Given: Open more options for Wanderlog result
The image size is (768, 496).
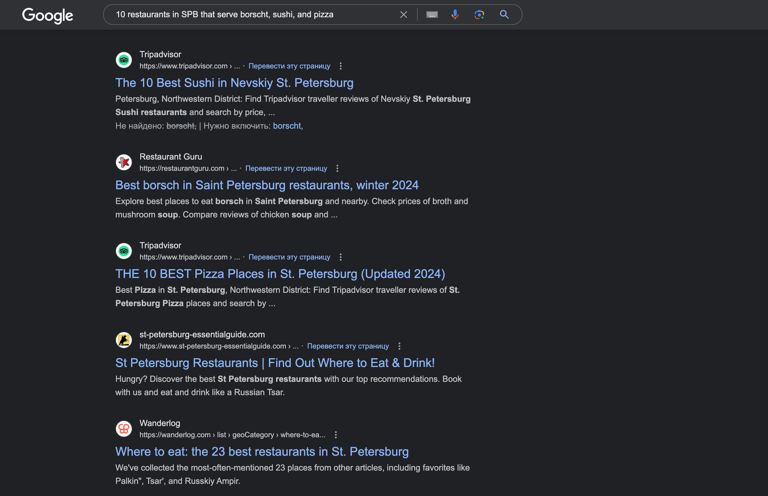Looking at the screenshot, I should (336, 435).
